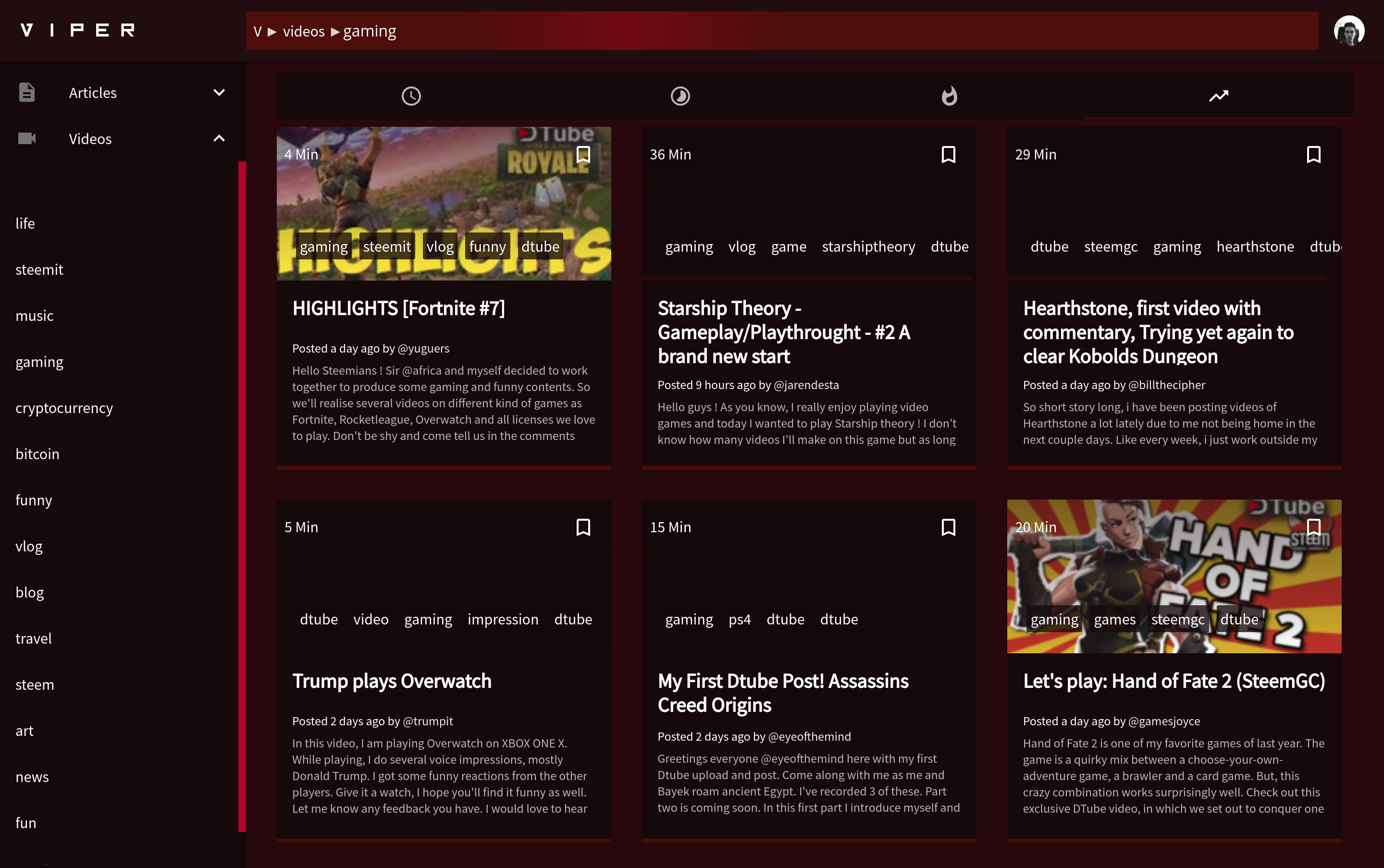Click 'Posted 9 hours ago by @jarendesta'

pyautogui.click(x=748, y=385)
